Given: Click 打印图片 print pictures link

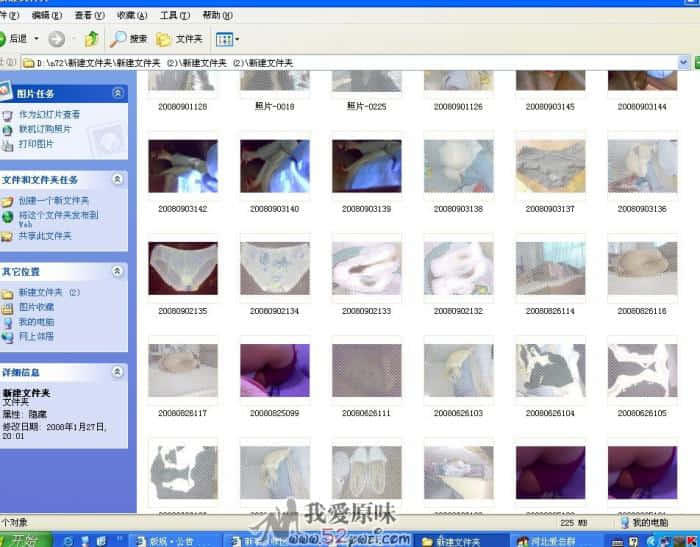Looking at the screenshot, I should (x=36, y=144).
